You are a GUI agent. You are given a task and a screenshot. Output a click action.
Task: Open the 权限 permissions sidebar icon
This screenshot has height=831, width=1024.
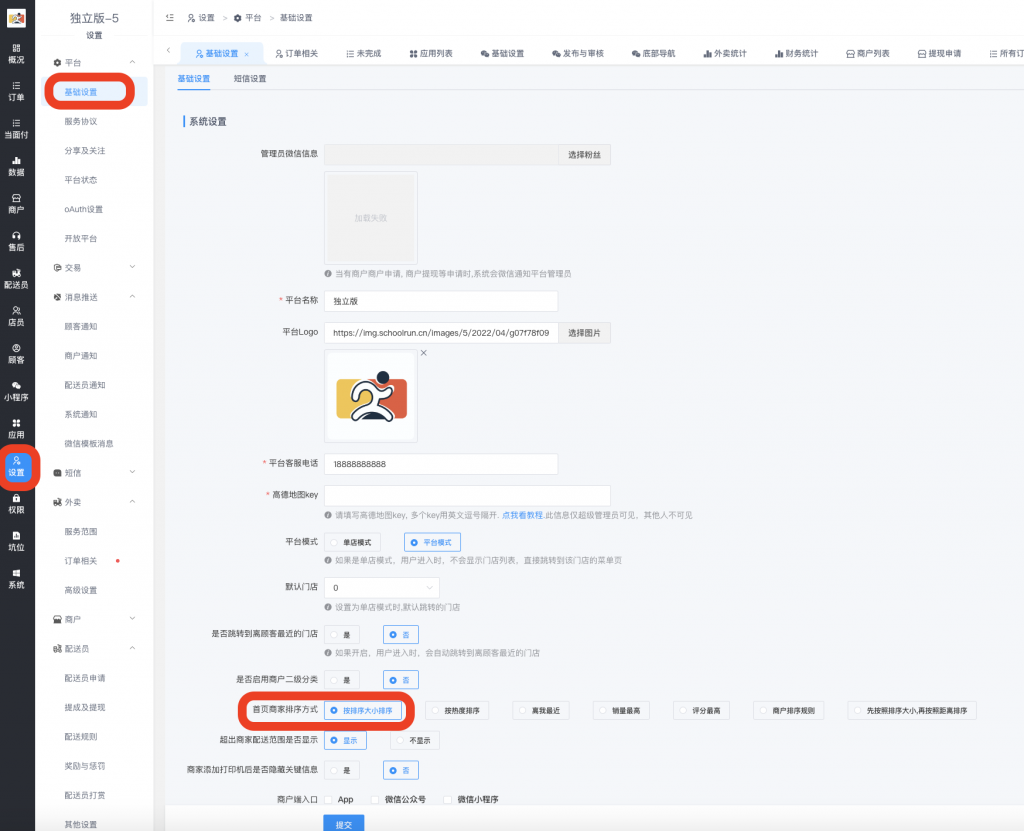click(x=16, y=503)
